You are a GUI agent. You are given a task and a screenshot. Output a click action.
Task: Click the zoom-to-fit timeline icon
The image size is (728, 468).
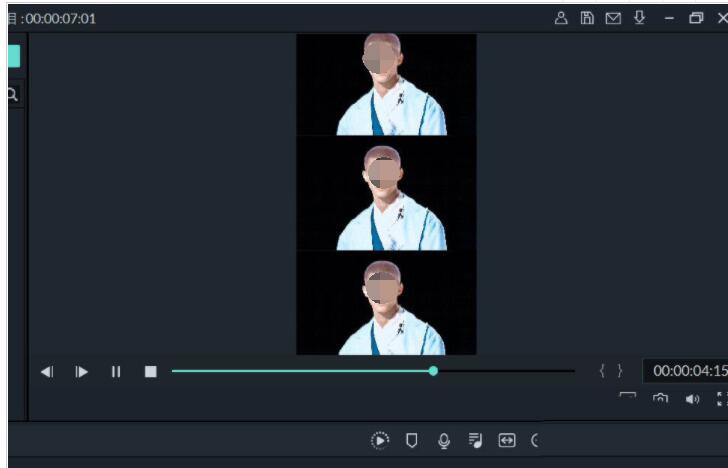(x=506, y=440)
